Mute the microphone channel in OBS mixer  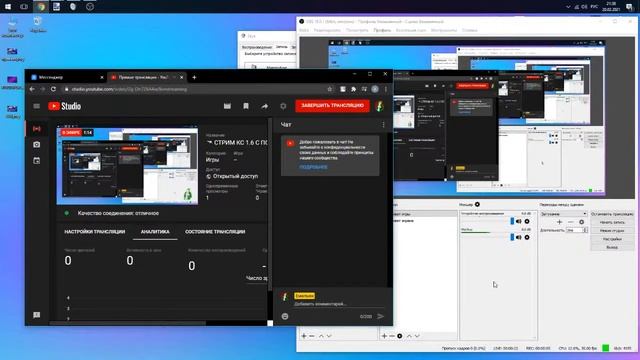click(x=518, y=237)
